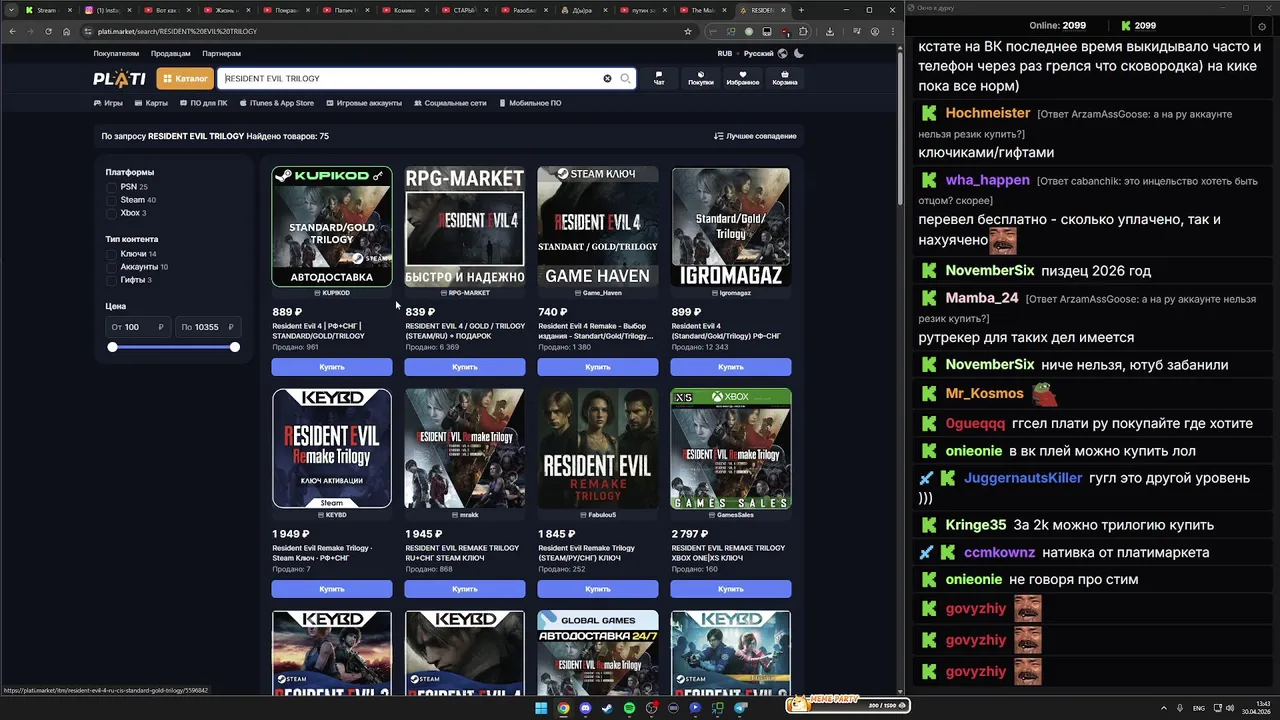The height and width of the screenshot is (720, 1280).
Task: Check the Гифты content type filter
Action: (112, 280)
